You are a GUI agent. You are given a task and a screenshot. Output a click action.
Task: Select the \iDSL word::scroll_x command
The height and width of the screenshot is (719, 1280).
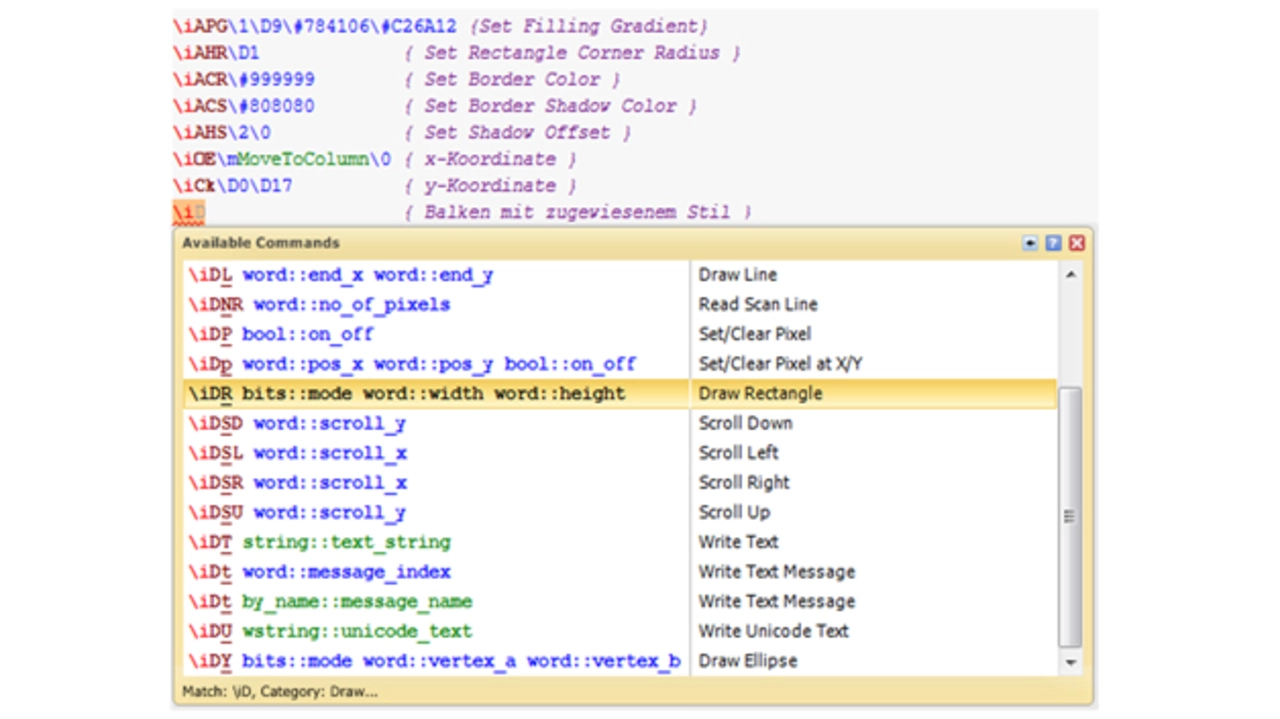[x=297, y=453]
